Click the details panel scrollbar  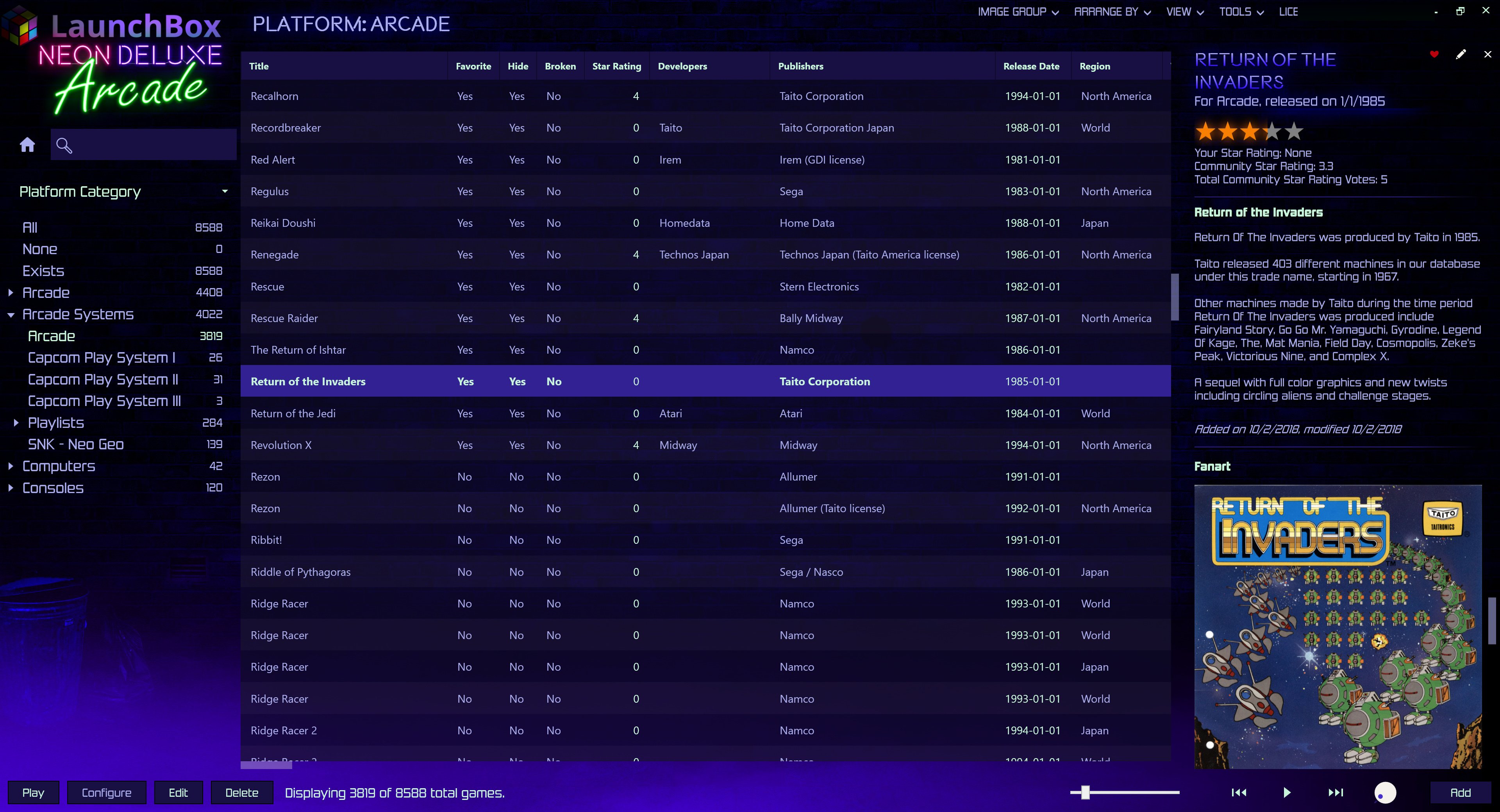point(1492,620)
